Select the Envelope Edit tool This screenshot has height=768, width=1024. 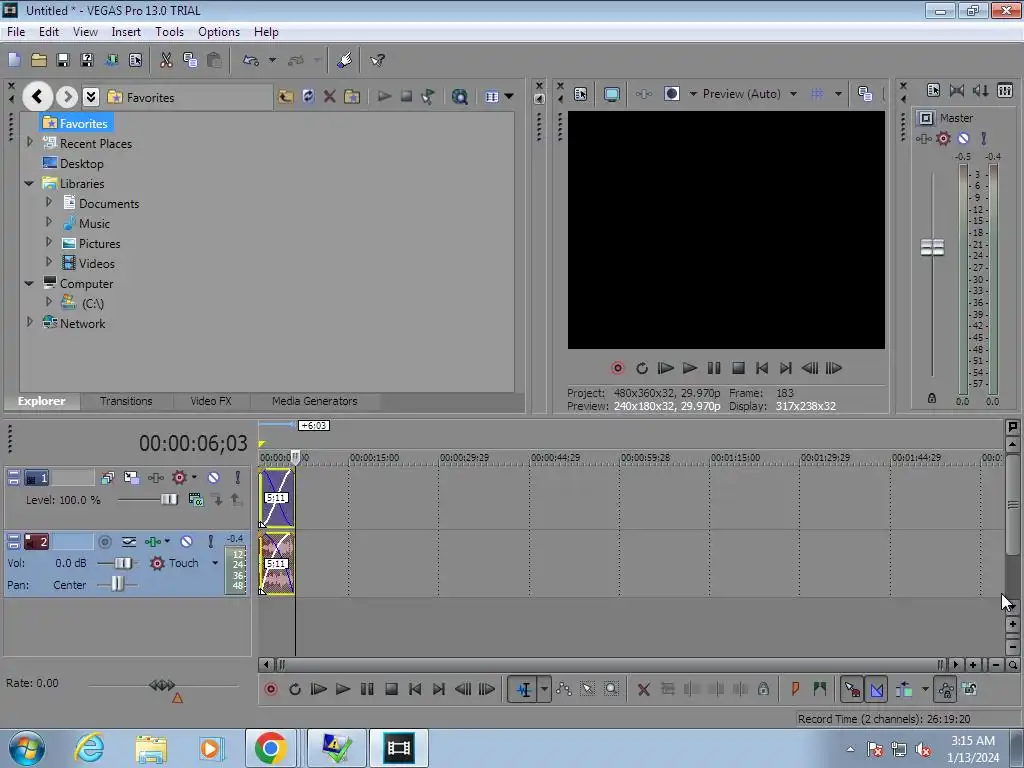(564, 689)
